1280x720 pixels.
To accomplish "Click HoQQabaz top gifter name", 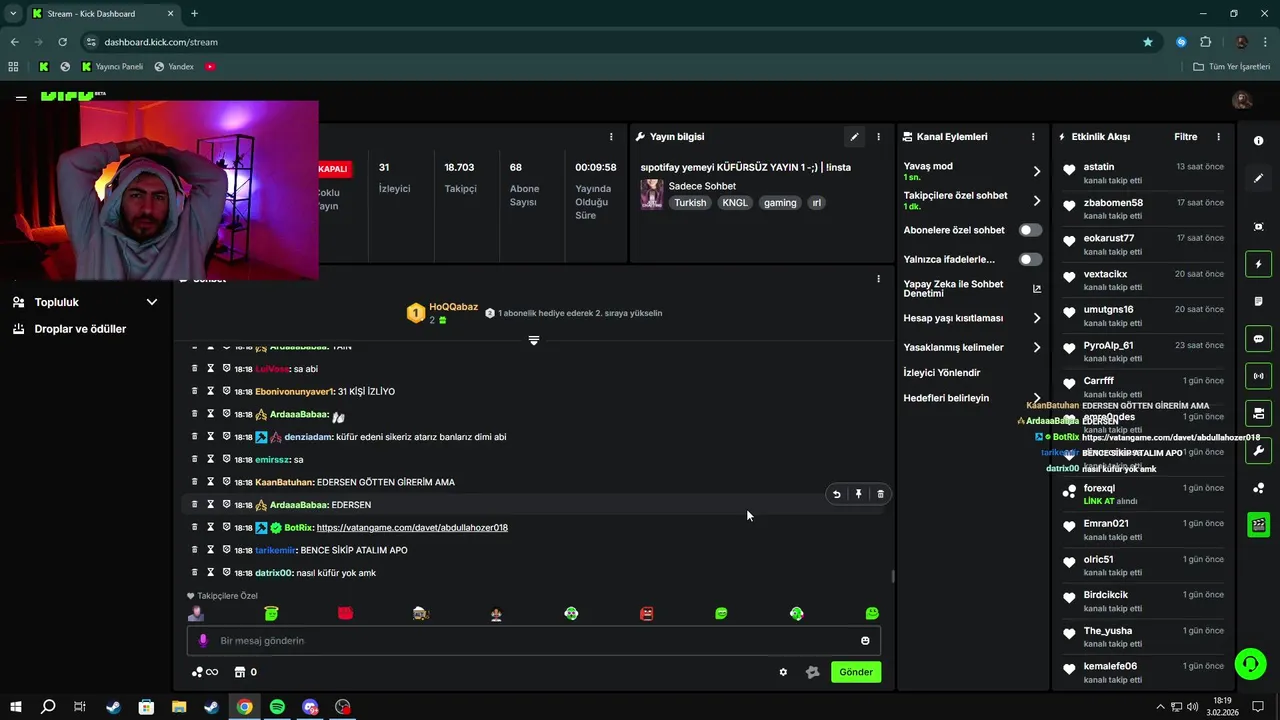I will (453, 307).
